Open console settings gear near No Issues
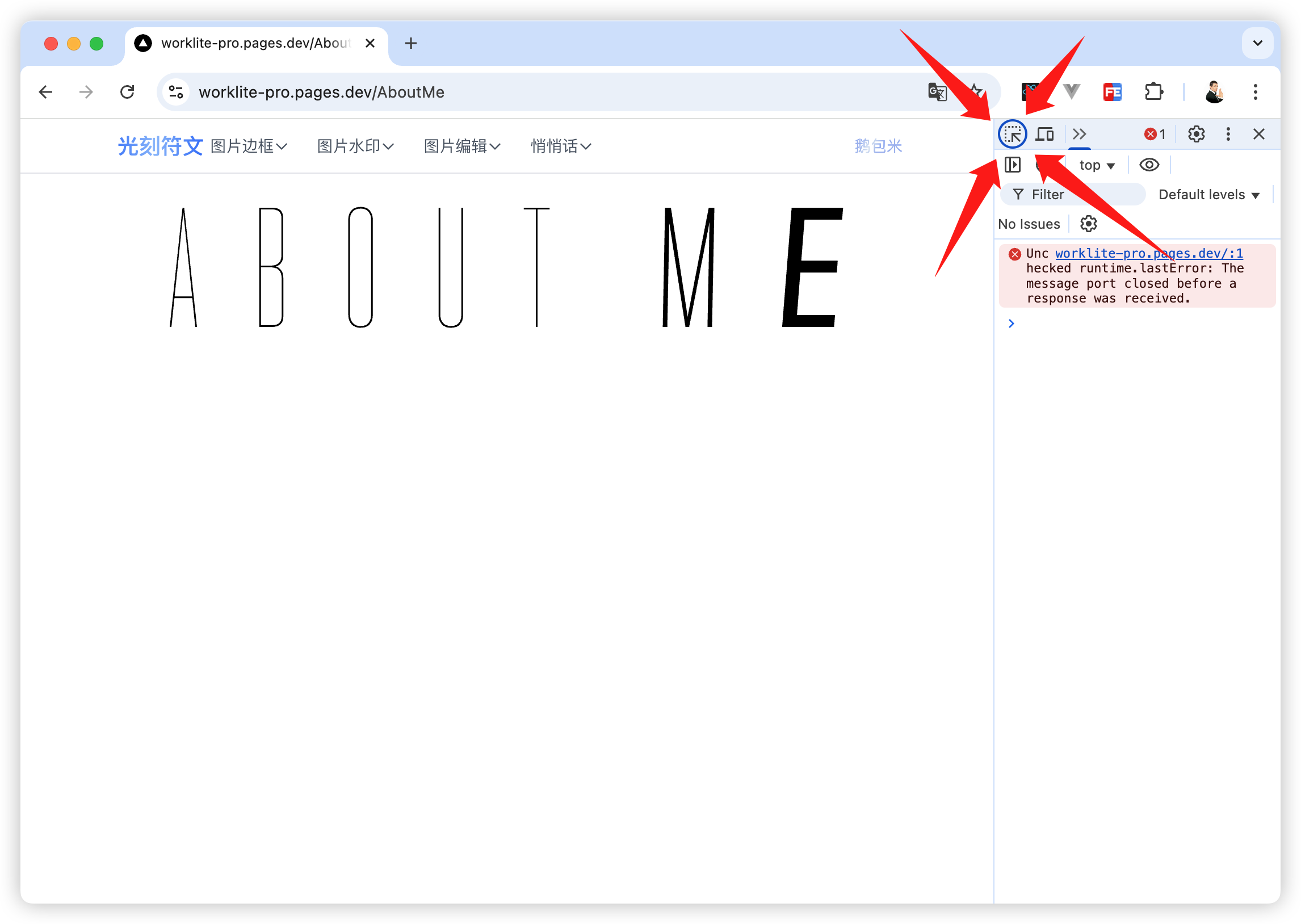 [x=1088, y=224]
